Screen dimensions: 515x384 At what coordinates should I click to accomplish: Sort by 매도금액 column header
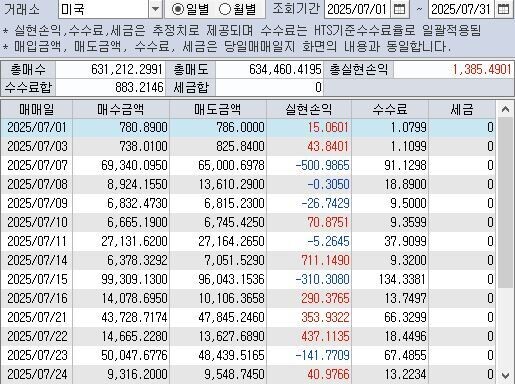pos(218,109)
